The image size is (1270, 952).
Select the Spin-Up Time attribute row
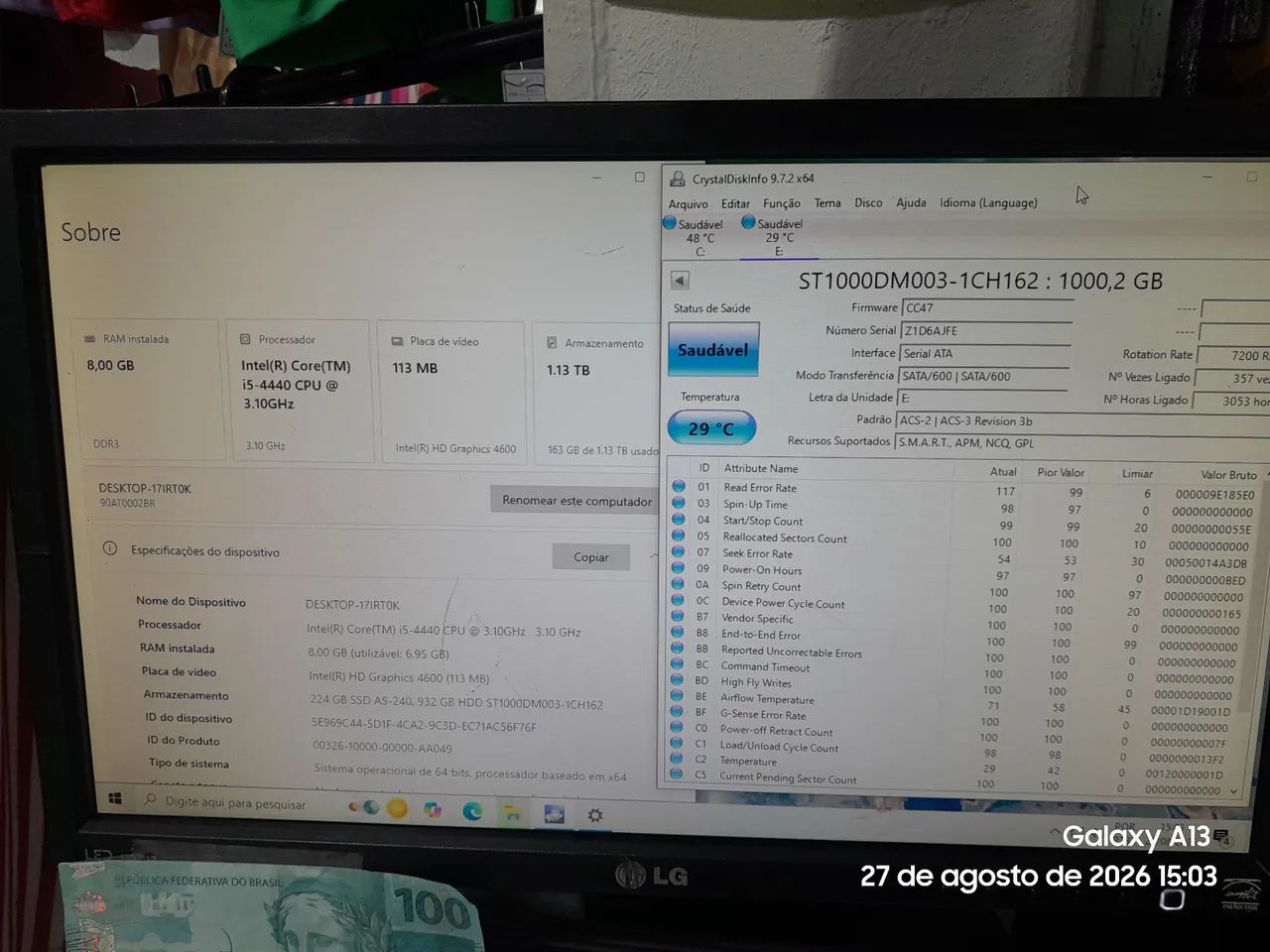point(962,507)
